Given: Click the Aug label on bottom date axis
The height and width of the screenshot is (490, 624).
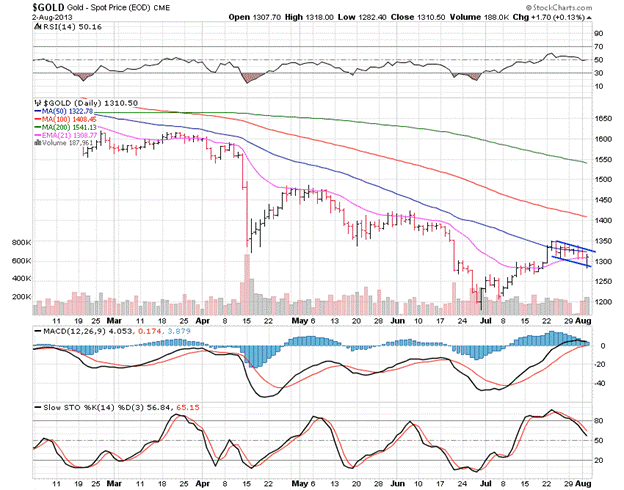Looking at the screenshot, I should pyautogui.click(x=584, y=484).
